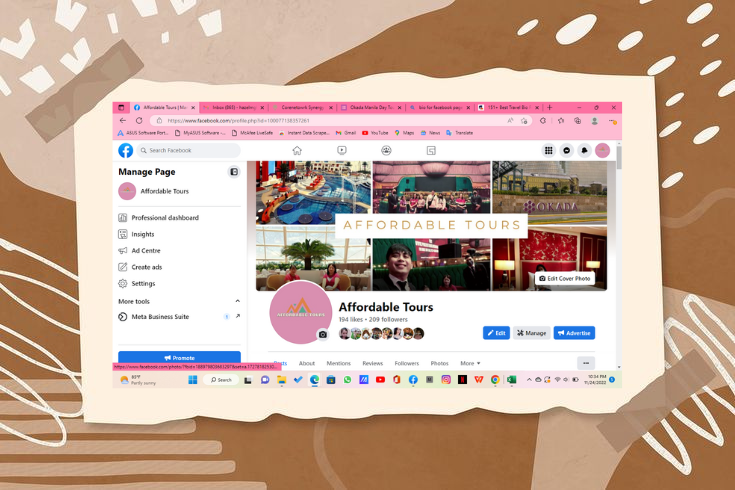735x490 pixels.
Task: Open the Facebook Pages feed icon
Action: point(431,151)
